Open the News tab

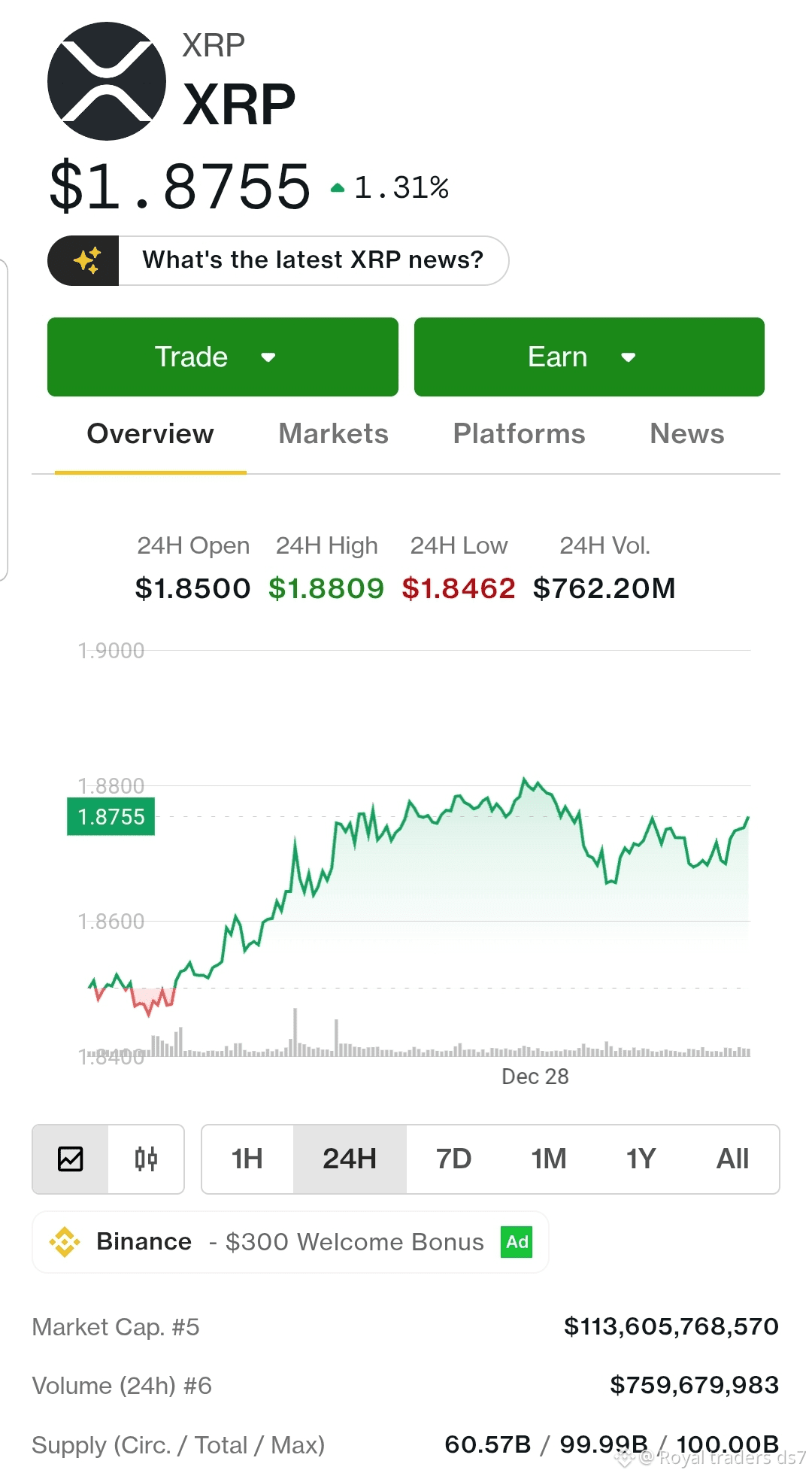coord(686,434)
